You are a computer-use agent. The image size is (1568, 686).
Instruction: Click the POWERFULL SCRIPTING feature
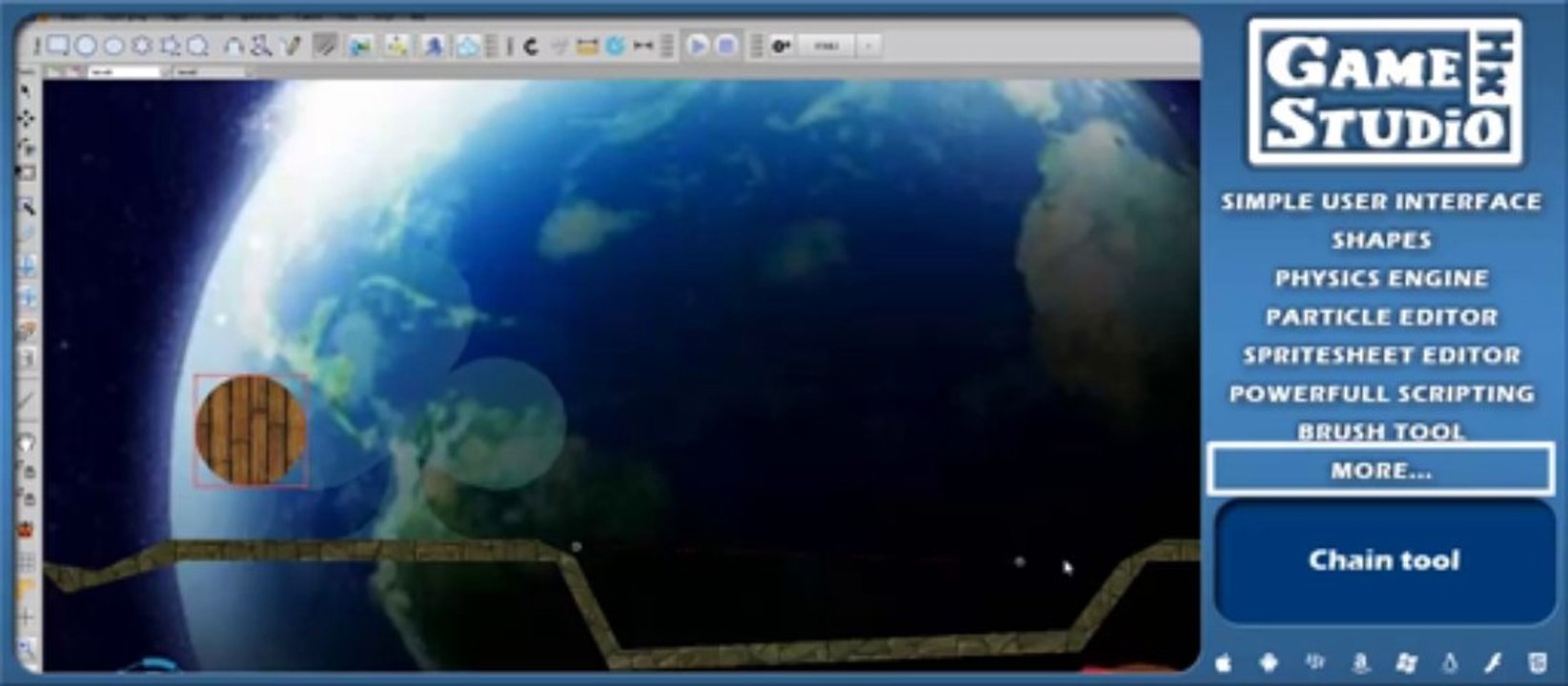pyautogui.click(x=1380, y=393)
